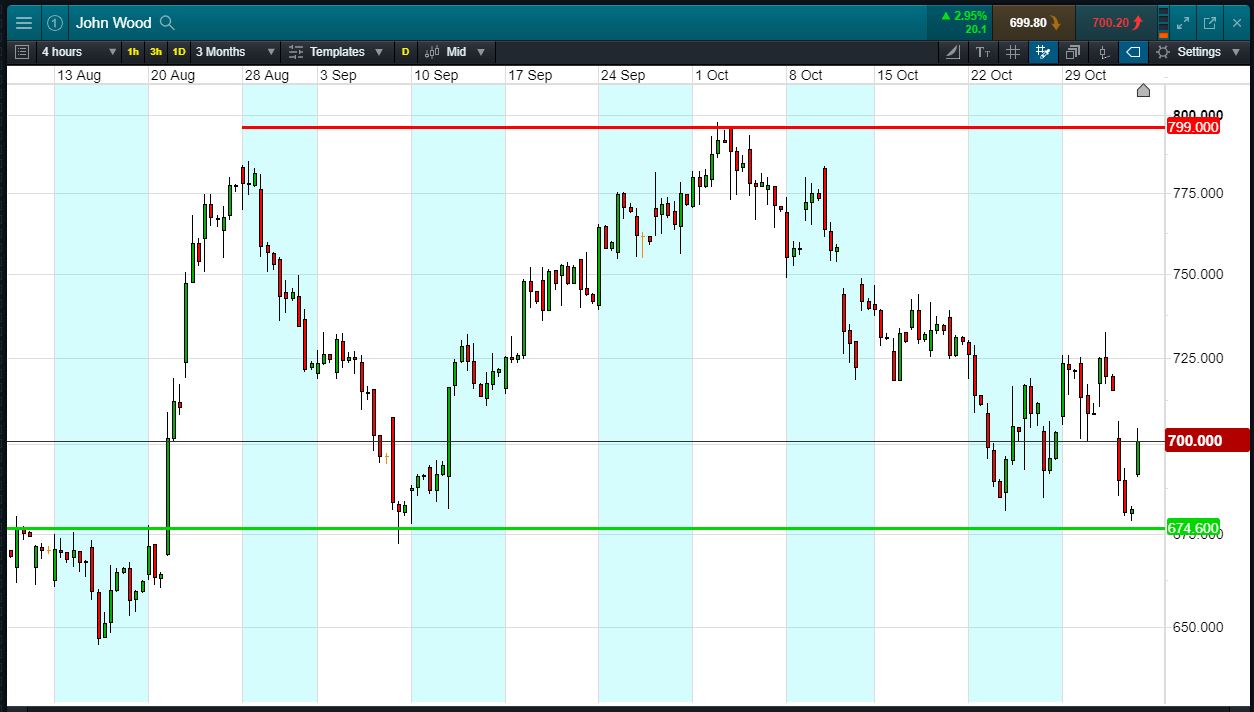Select the text annotation tool
This screenshot has width=1254, height=712.
click(x=983, y=52)
